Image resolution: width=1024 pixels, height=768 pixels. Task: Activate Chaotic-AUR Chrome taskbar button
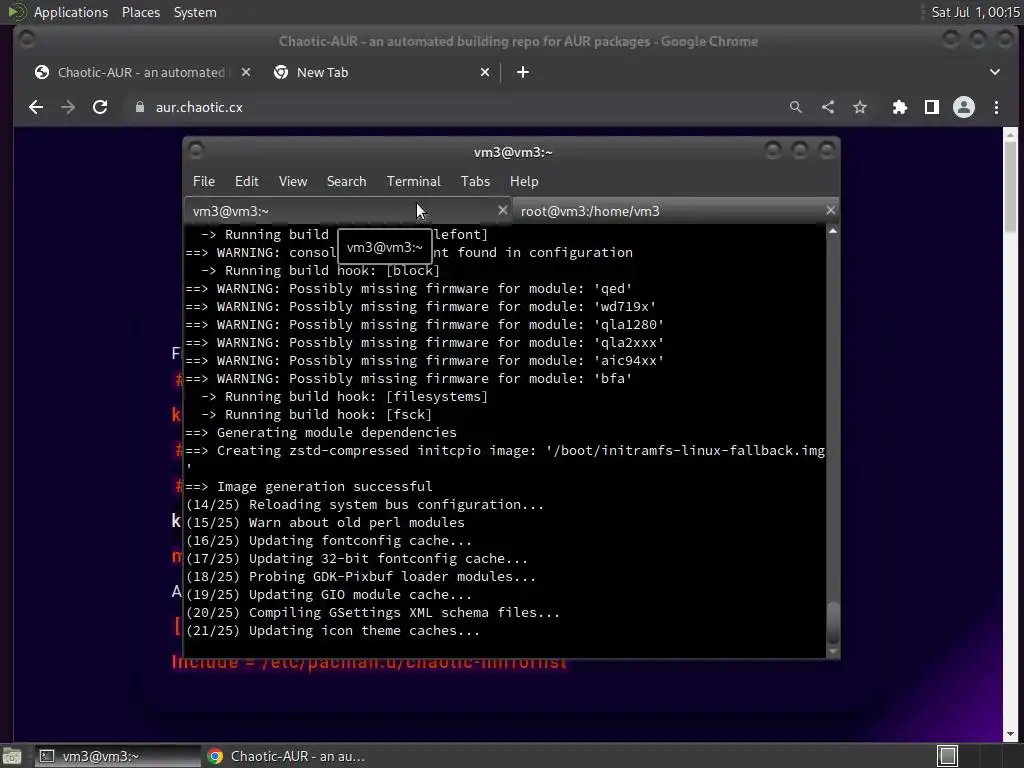point(287,756)
